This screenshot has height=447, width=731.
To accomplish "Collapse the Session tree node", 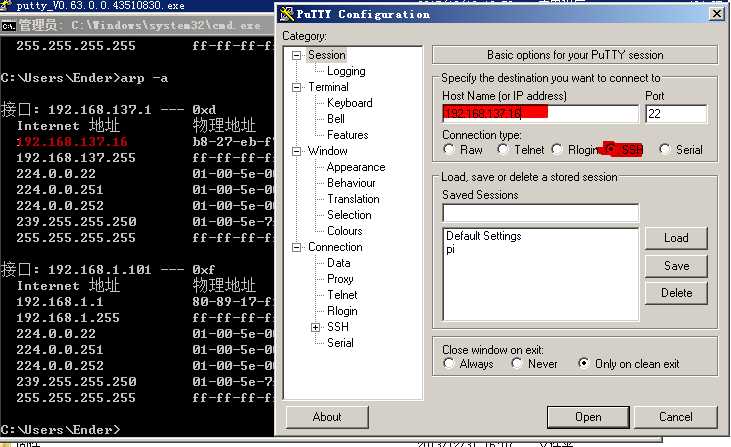I will (x=296, y=55).
